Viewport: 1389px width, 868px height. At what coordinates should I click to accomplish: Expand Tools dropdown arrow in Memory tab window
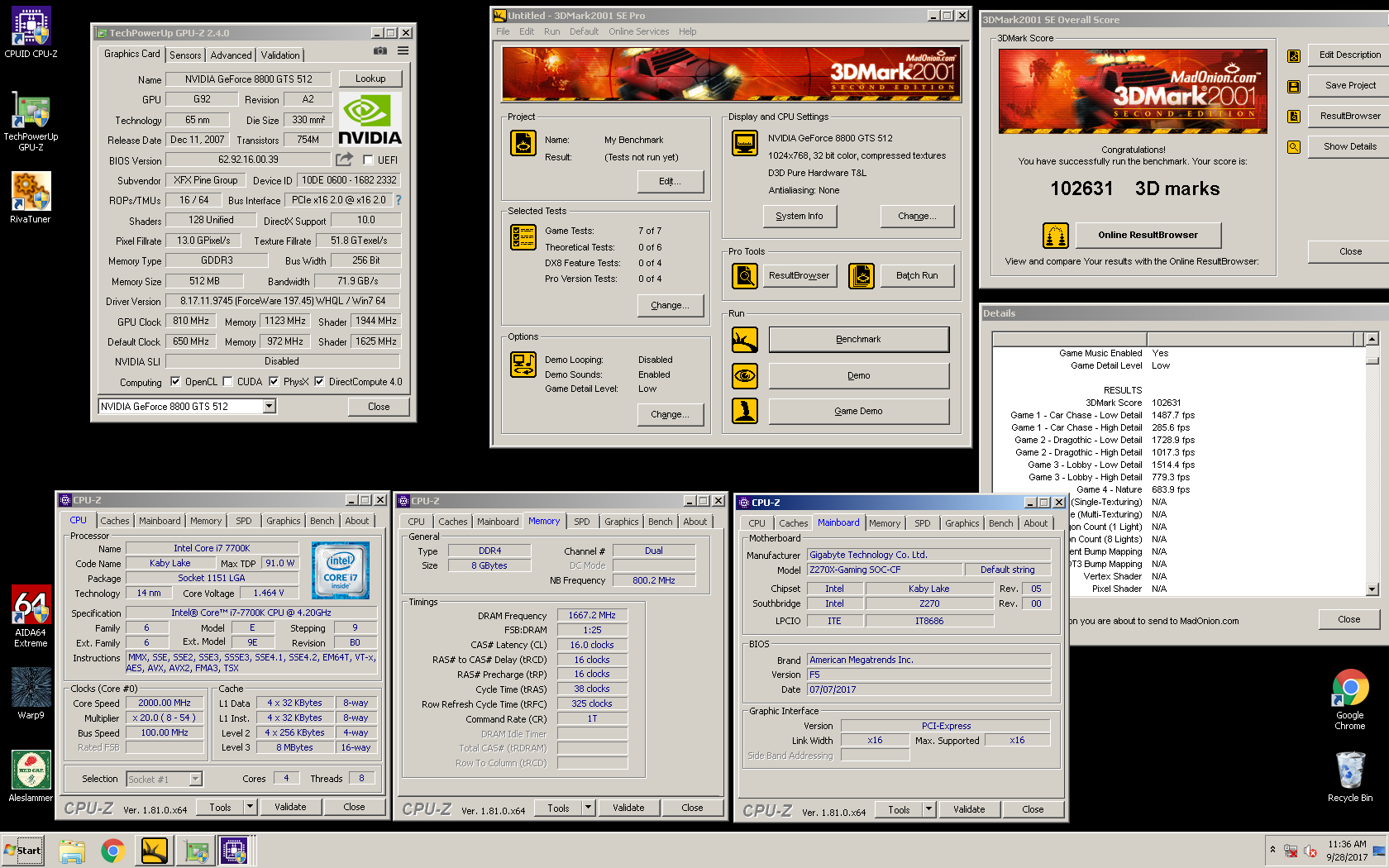pos(588,808)
